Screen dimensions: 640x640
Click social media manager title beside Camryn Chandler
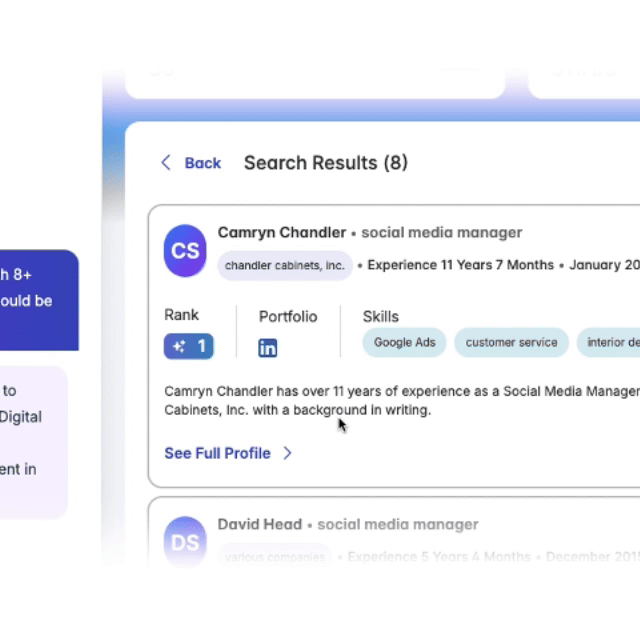coord(442,233)
